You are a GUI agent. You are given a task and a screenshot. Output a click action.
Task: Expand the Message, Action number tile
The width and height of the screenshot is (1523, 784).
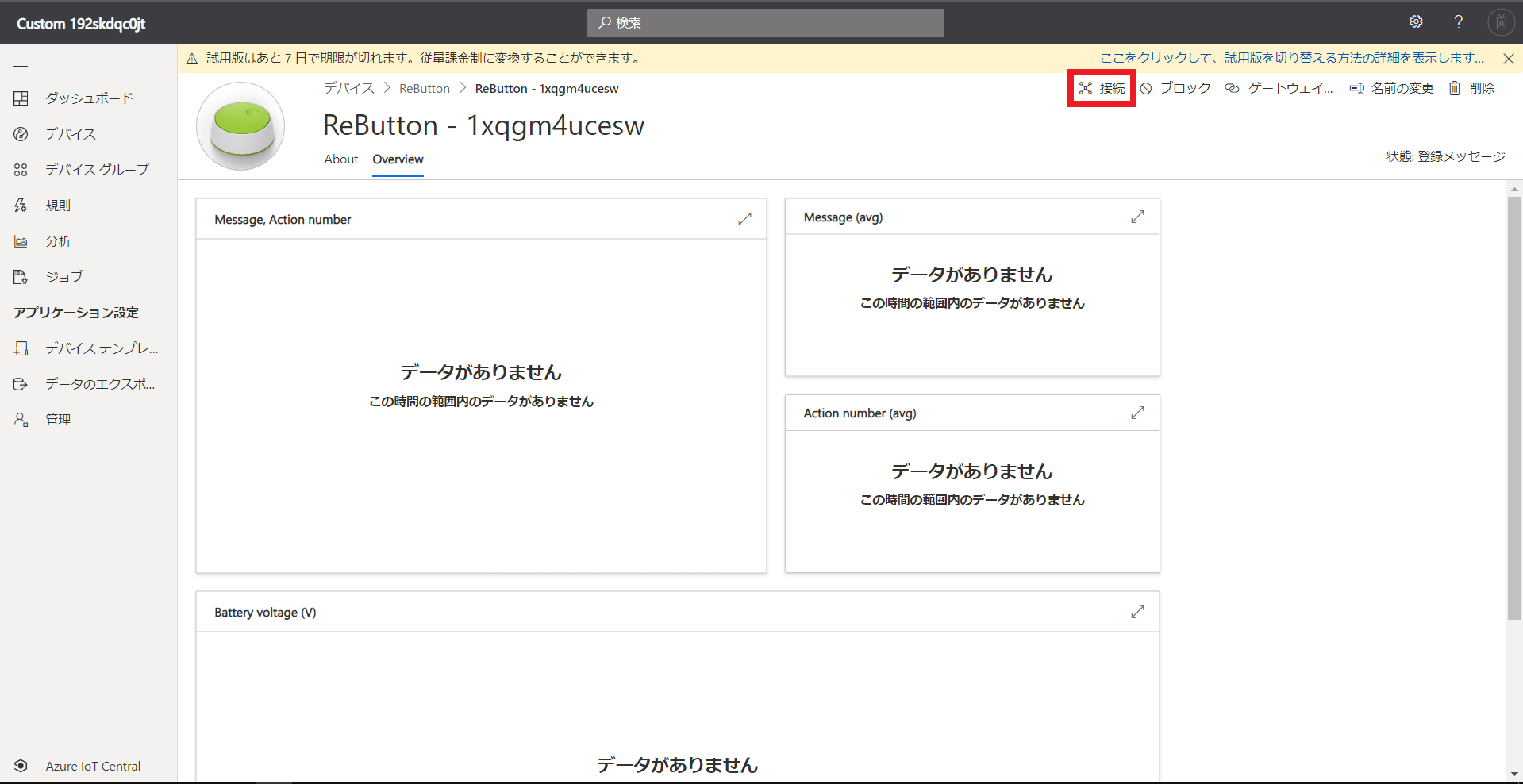pyautogui.click(x=744, y=219)
